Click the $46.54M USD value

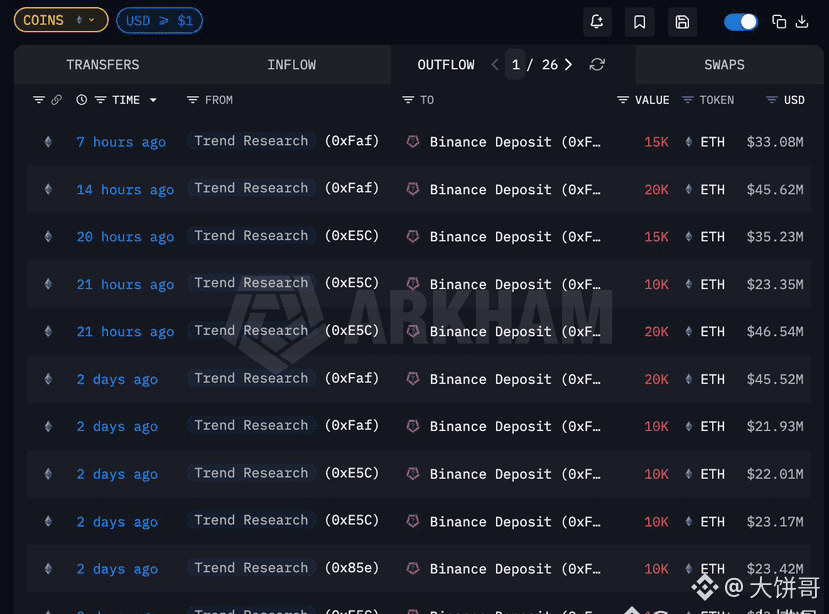coord(775,332)
